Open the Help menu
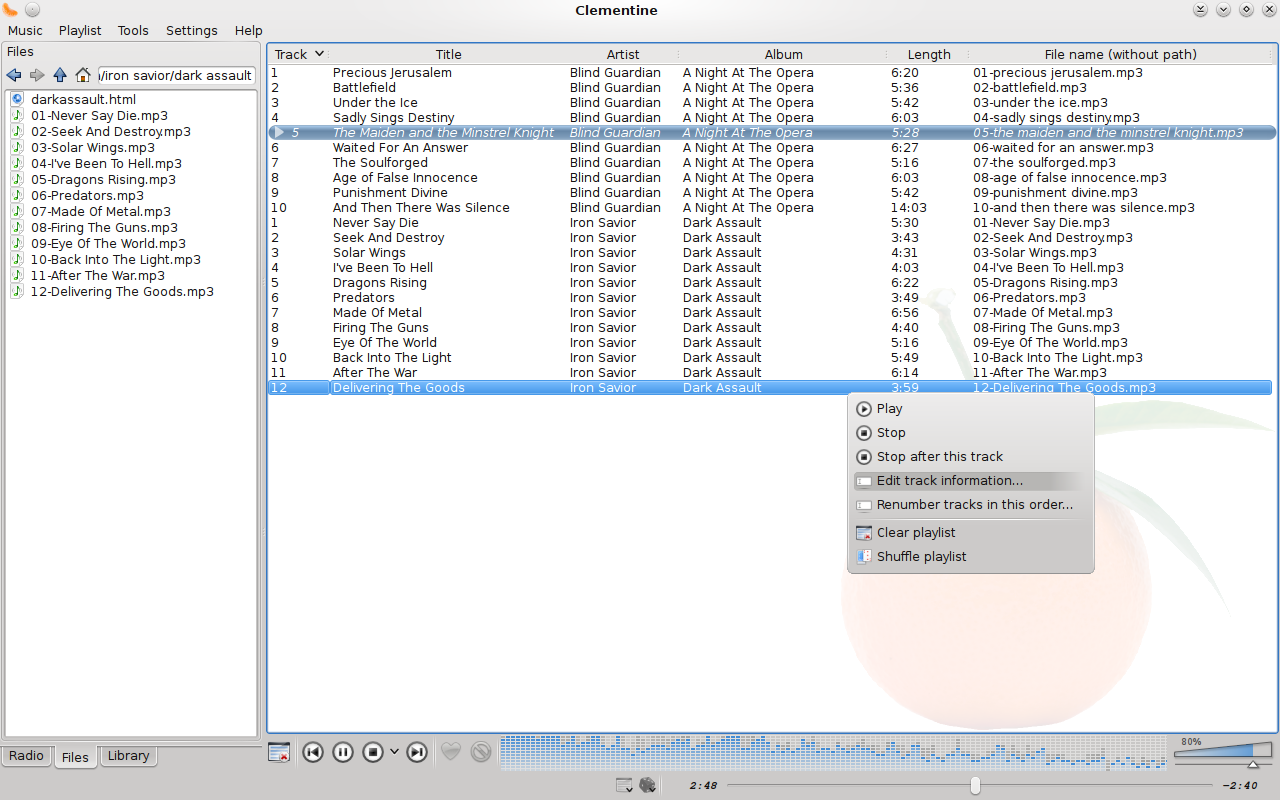Image resolution: width=1280 pixels, height=800 pixels. pos(249,31)
